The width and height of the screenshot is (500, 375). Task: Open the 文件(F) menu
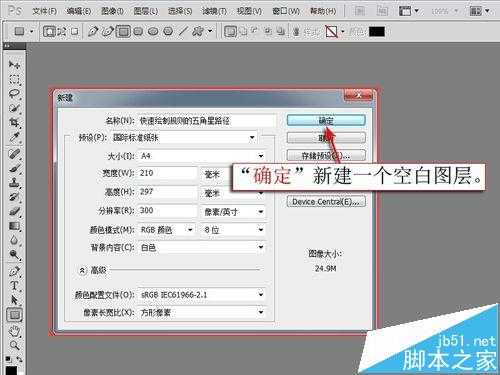(44, 11)
